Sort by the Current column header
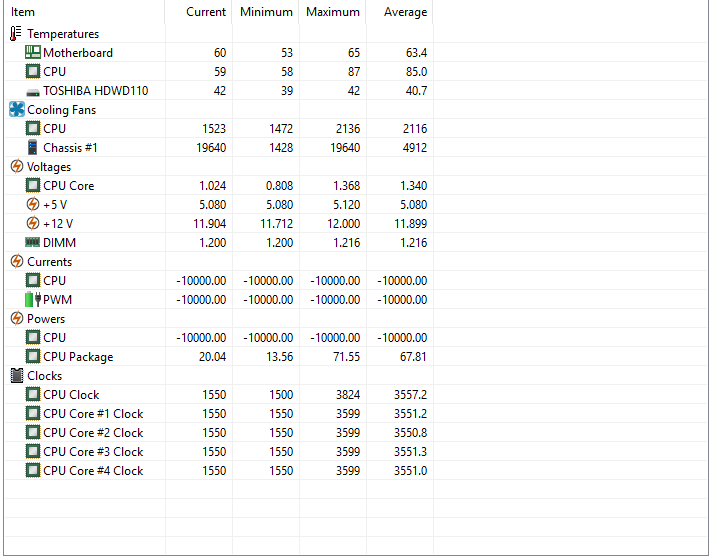711x556 pixels. (x=199, y=12)
